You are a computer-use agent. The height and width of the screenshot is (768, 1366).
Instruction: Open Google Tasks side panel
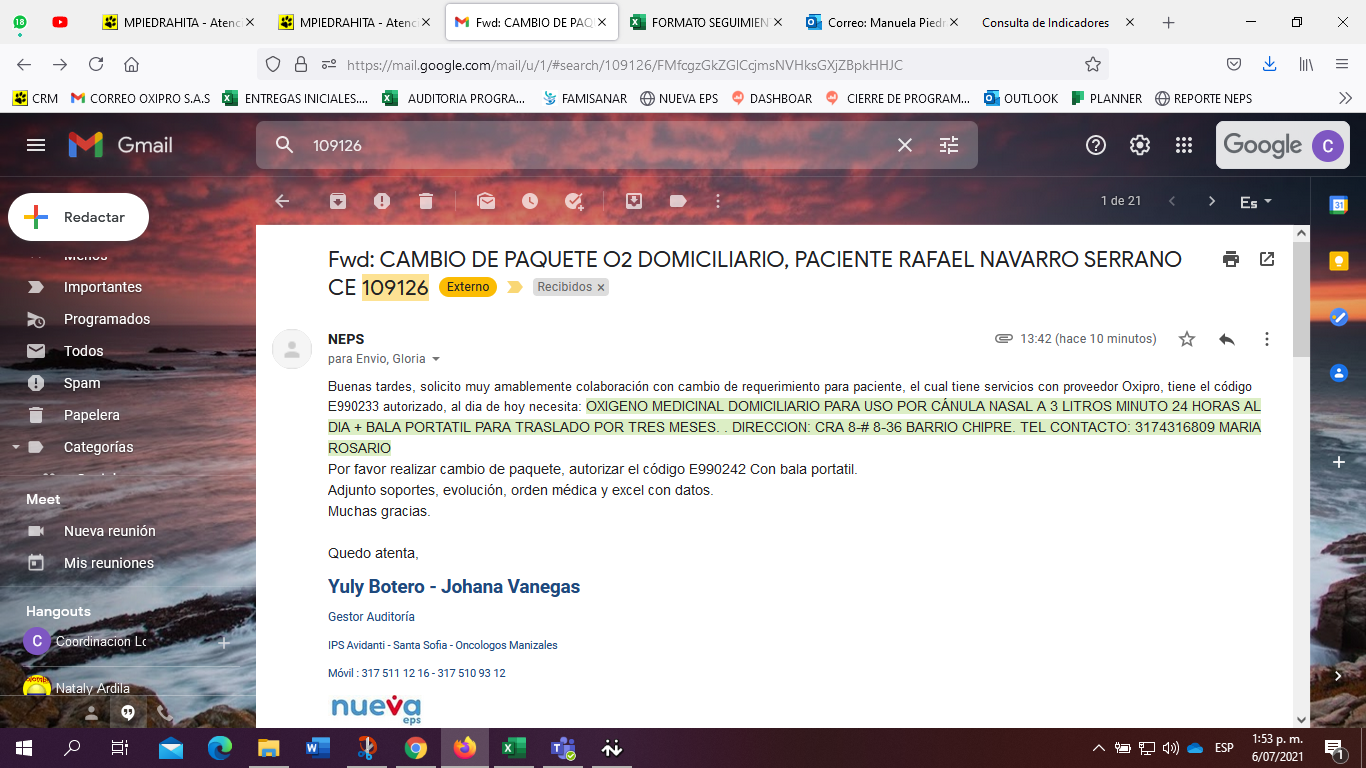pos(1338,316)
